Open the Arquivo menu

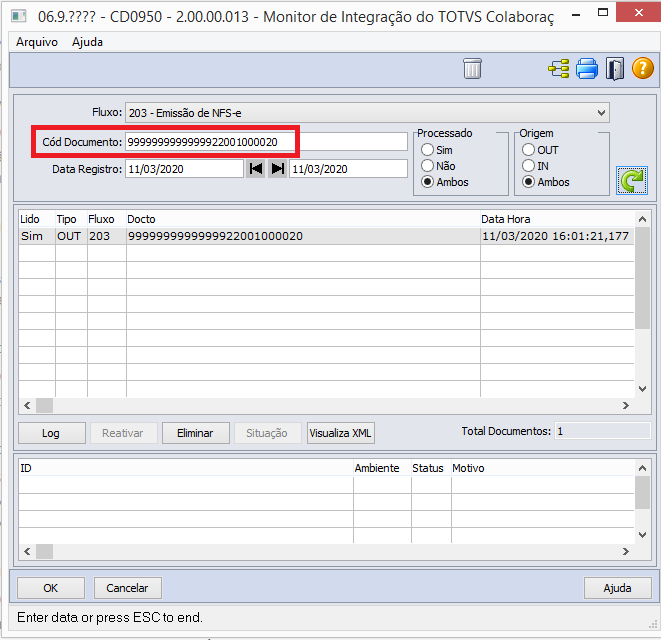point(37,42)
